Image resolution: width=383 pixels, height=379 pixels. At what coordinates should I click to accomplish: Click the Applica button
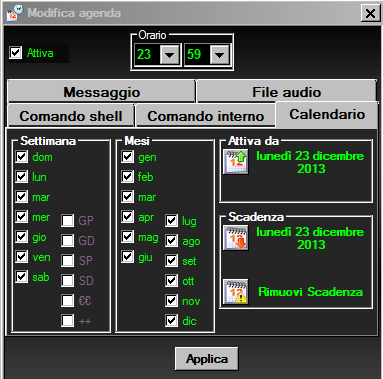click(x=207, y=359)
